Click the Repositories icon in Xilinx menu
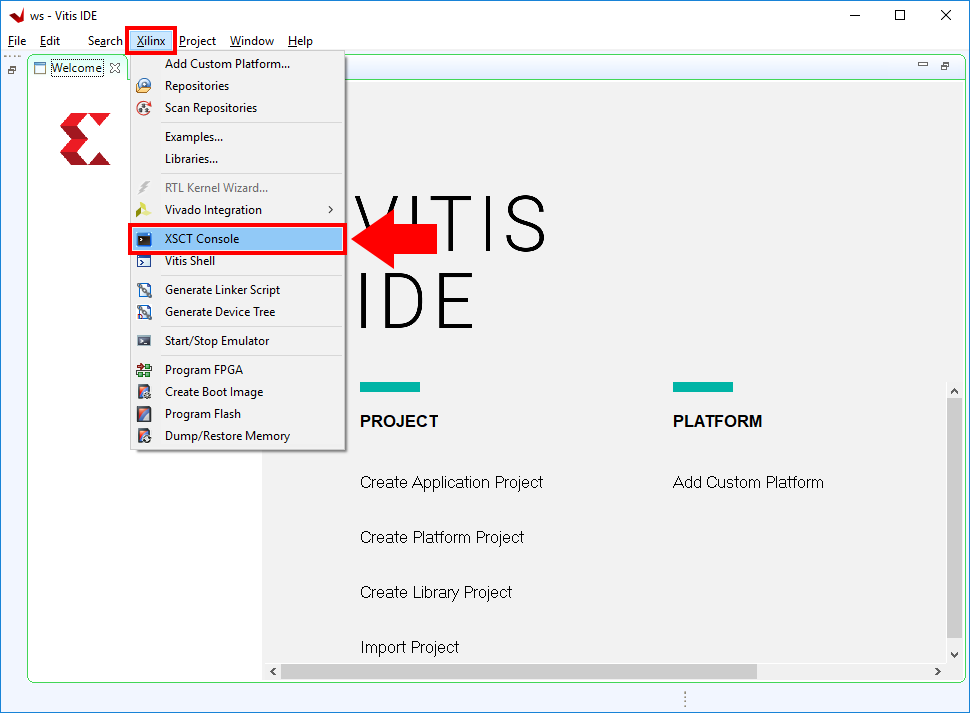The height and width of the screenshot is (713, 970). click(144, 85)
